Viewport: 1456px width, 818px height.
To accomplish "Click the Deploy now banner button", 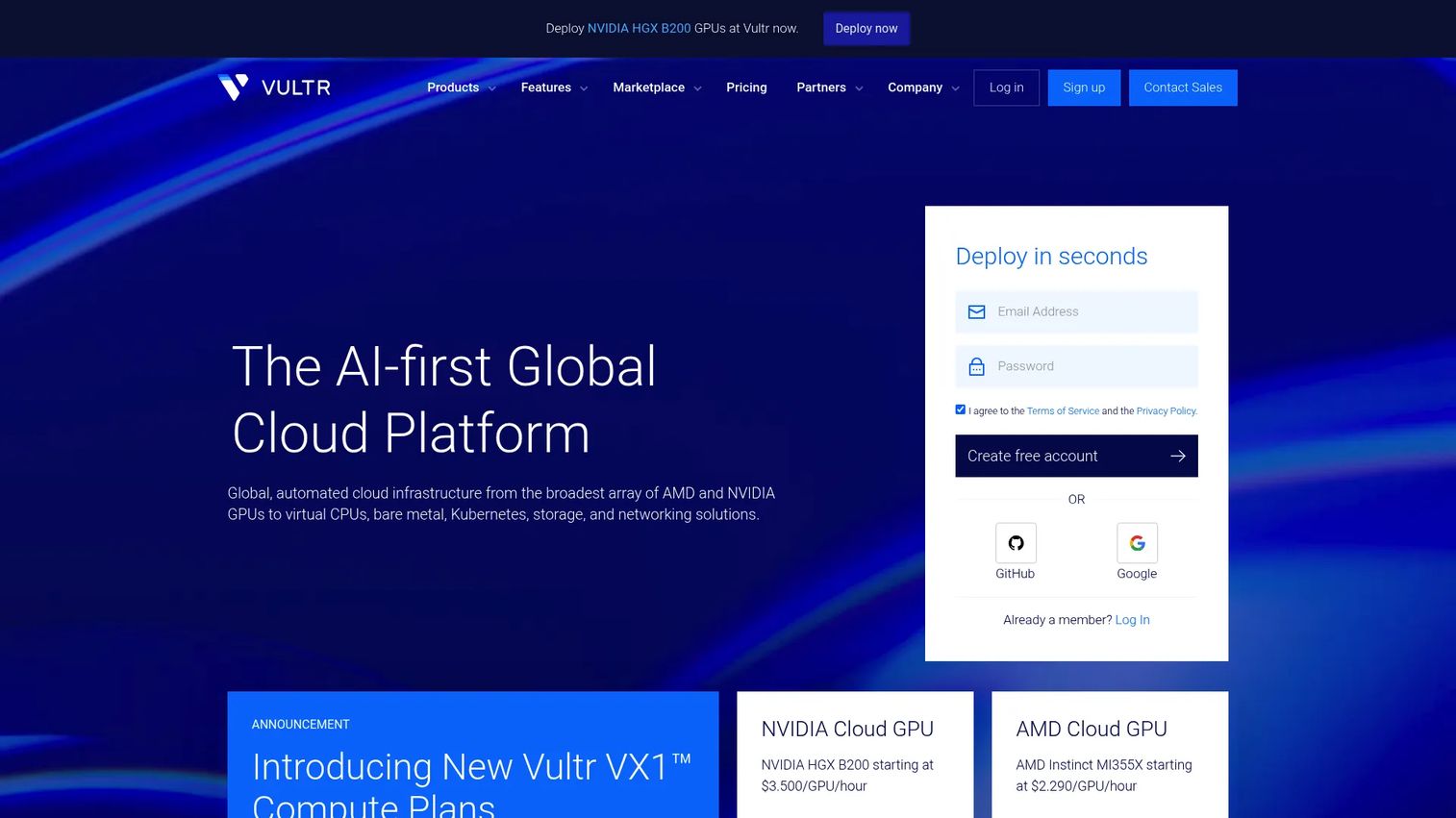I will coord(866,29).
